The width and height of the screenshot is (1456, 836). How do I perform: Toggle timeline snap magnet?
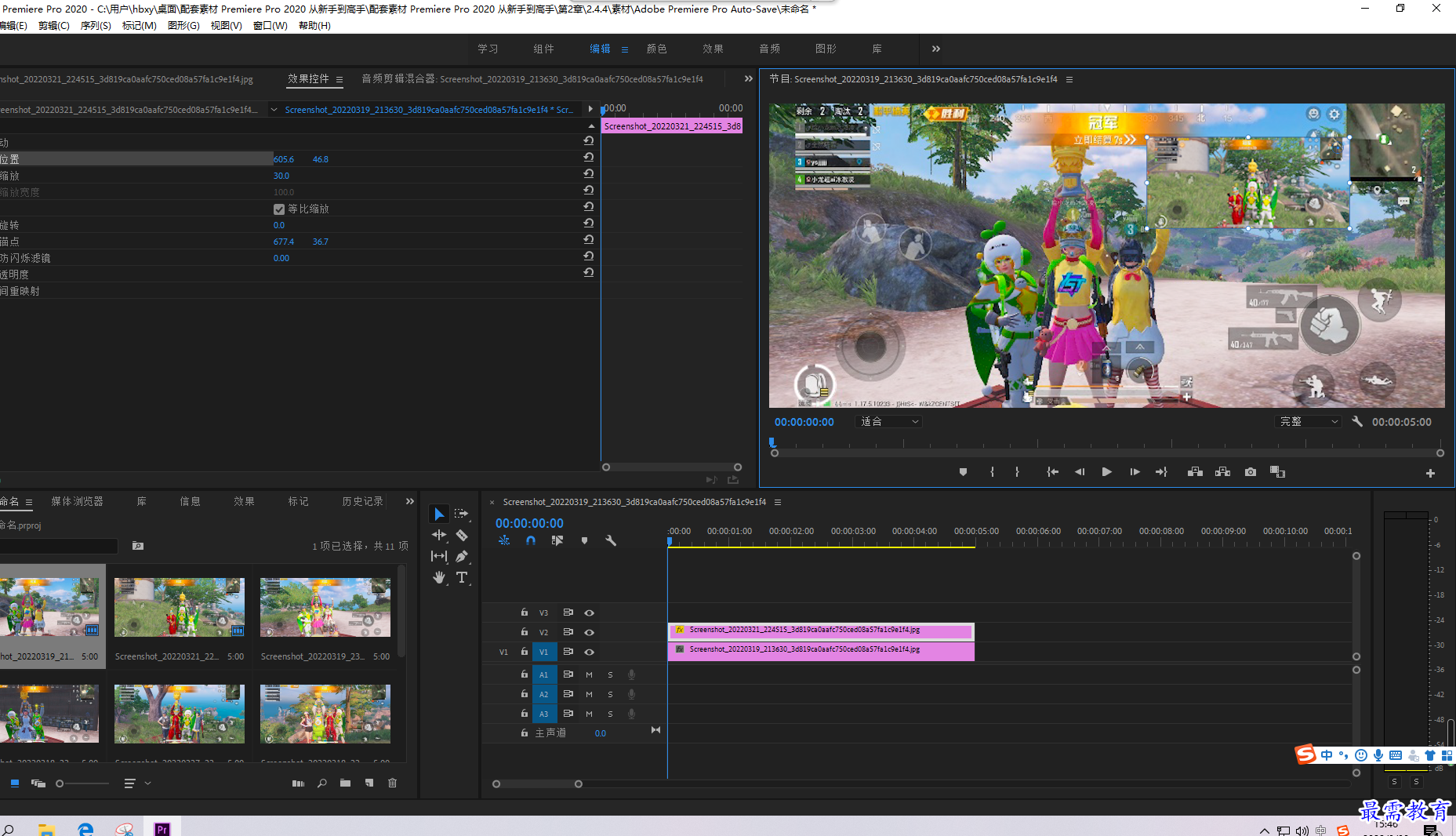[x=531, y=540]
